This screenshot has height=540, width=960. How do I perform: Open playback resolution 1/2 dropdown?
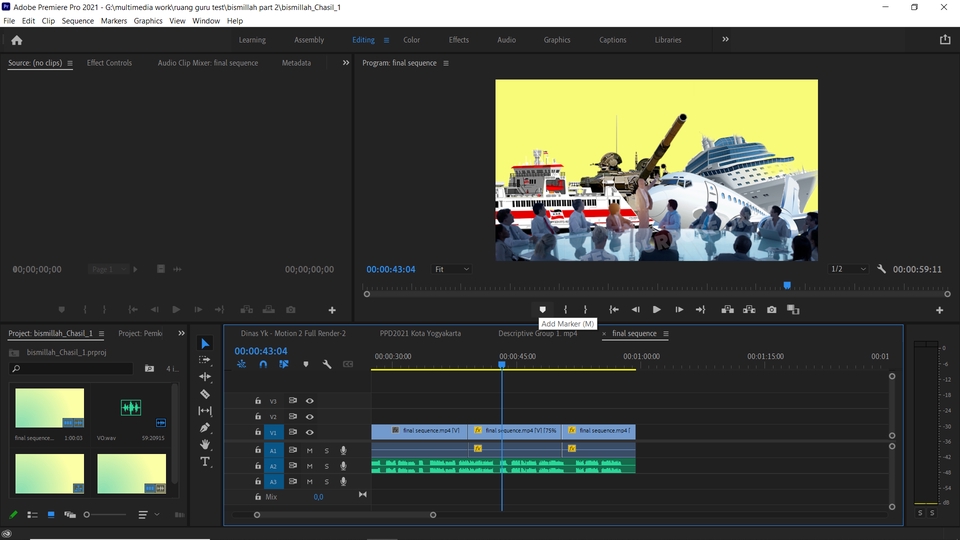coord(848,269)
